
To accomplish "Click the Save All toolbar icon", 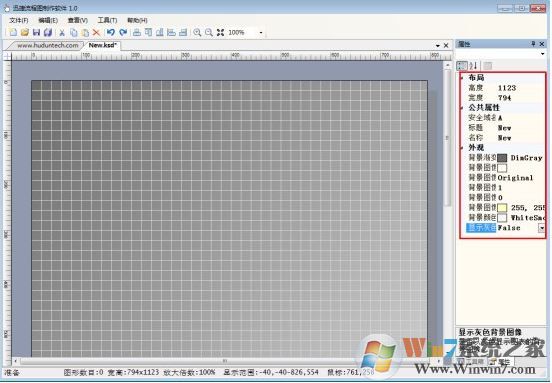I will click(48, 33).
